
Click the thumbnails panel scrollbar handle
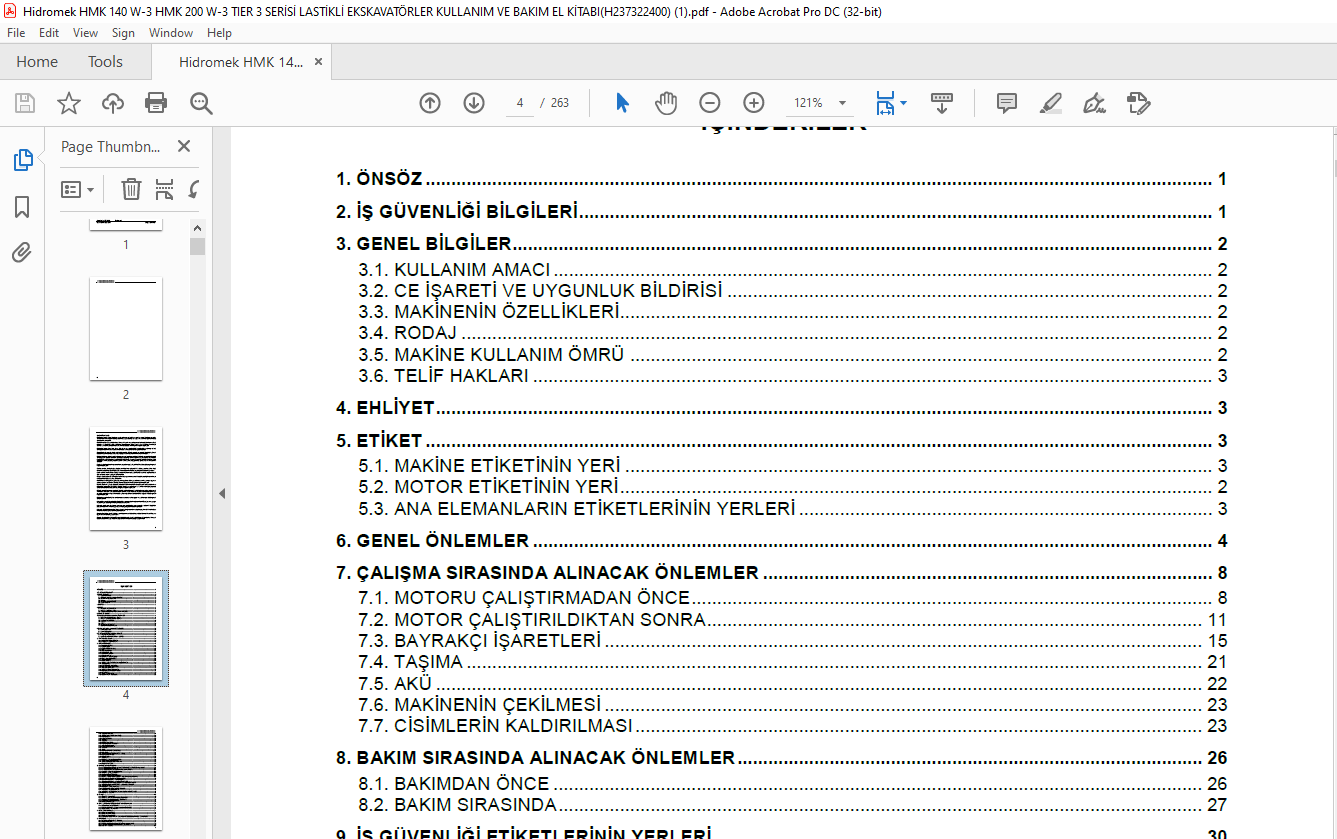pos(198,246)
